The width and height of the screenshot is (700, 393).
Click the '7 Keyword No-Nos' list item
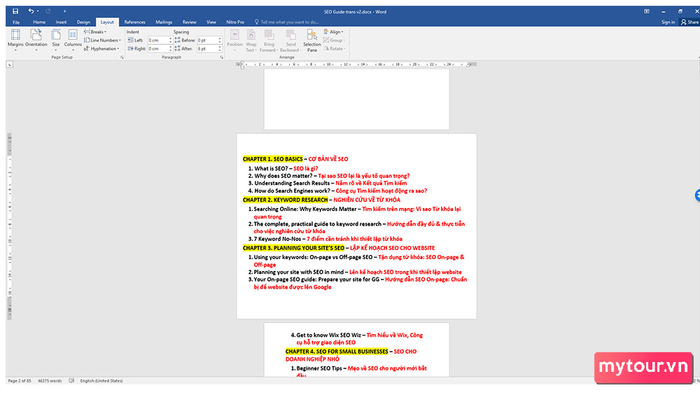coord(325,239)
